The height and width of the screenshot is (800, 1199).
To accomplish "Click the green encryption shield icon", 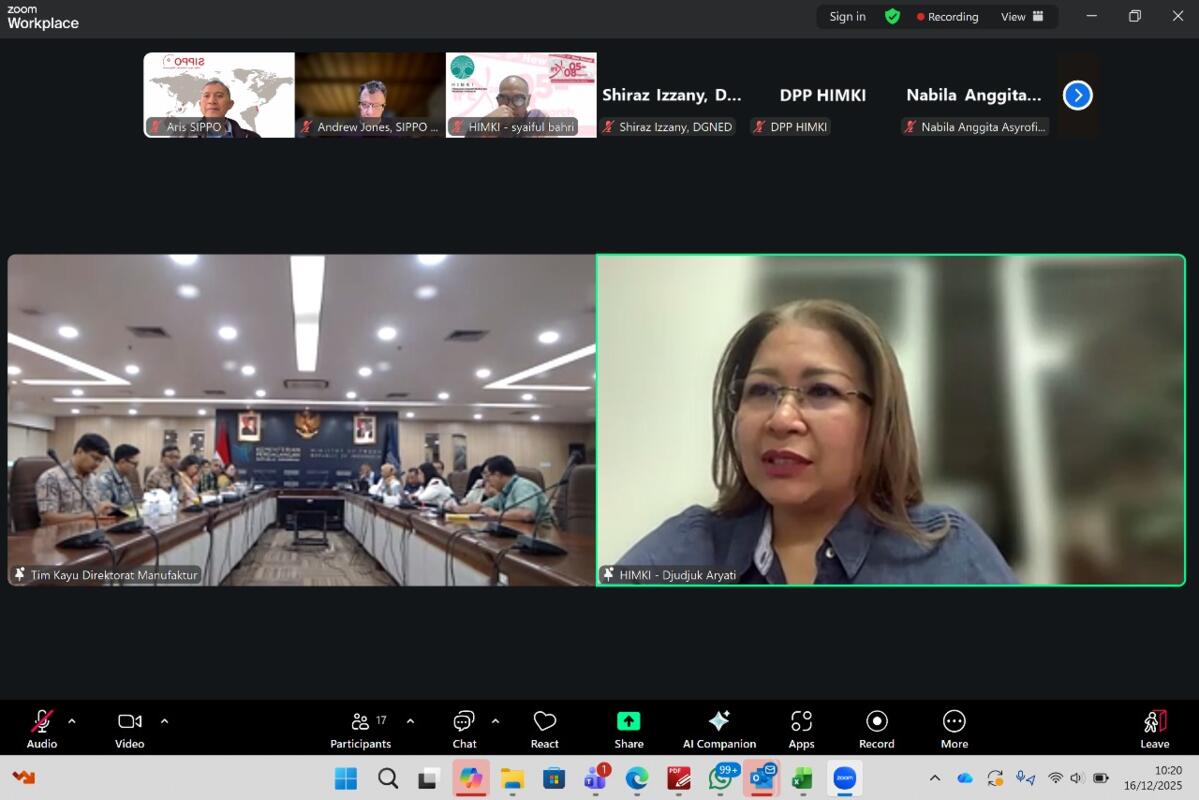I will tap(892, 16).
